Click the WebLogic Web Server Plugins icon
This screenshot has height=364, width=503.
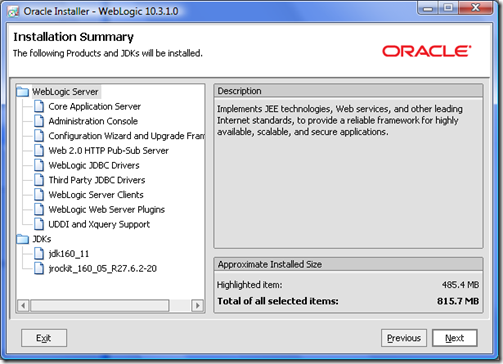pos(39,209)
